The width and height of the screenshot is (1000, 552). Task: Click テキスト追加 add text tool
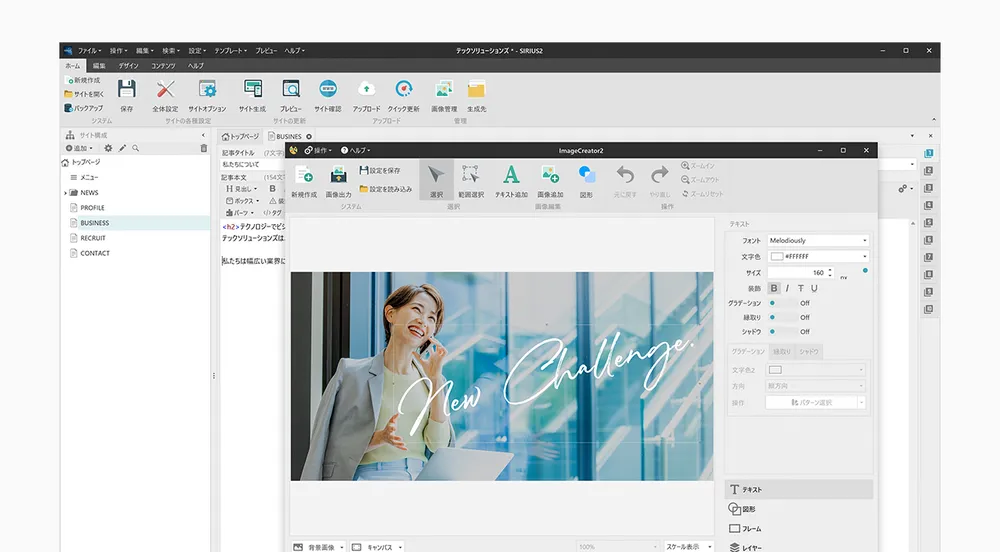(x=511, y=182)
